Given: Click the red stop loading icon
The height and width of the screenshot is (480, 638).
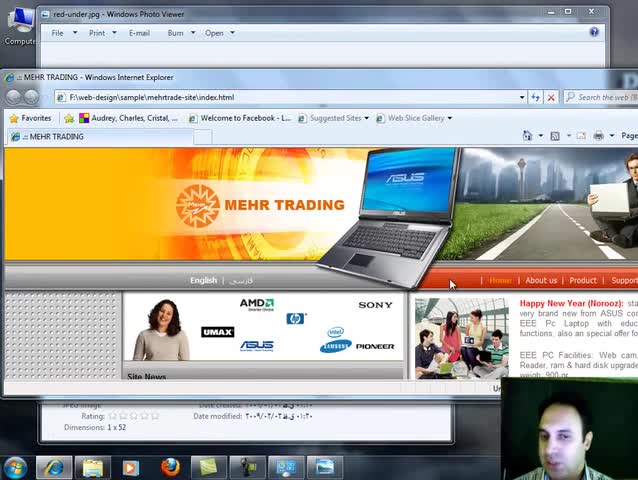Looking at the screenshot, I should pyautogui.click(x=551, y=97).
